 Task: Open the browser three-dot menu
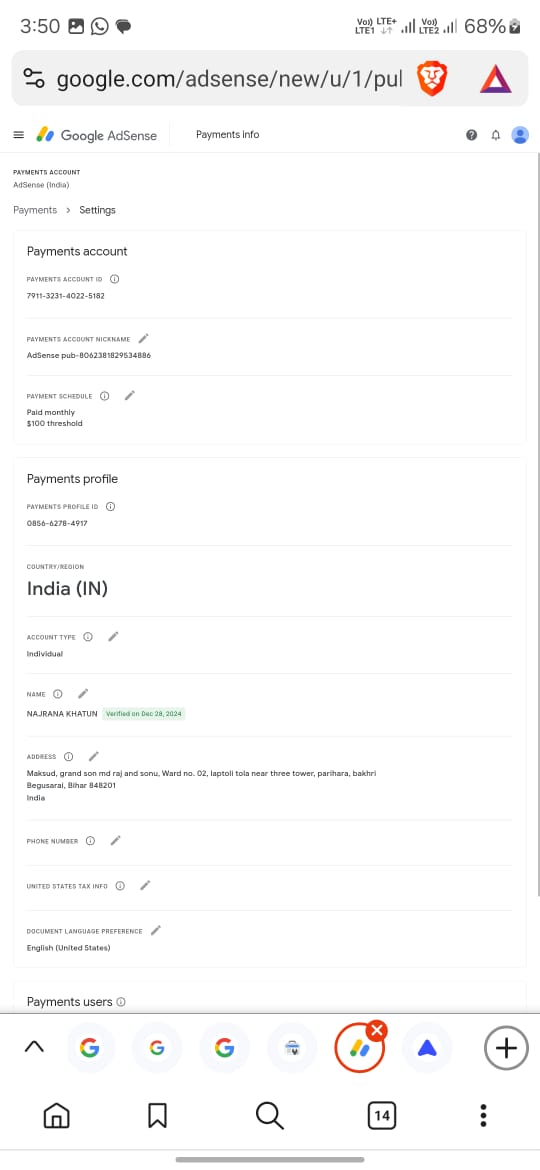click(483, 1116)
